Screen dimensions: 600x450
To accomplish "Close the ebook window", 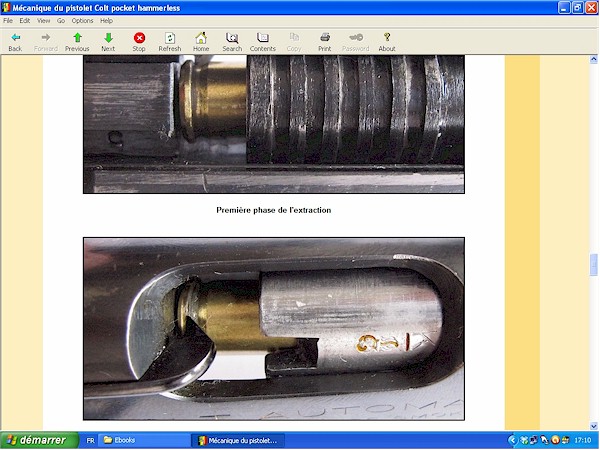I will pyautogui.click(x=592, y=8).
